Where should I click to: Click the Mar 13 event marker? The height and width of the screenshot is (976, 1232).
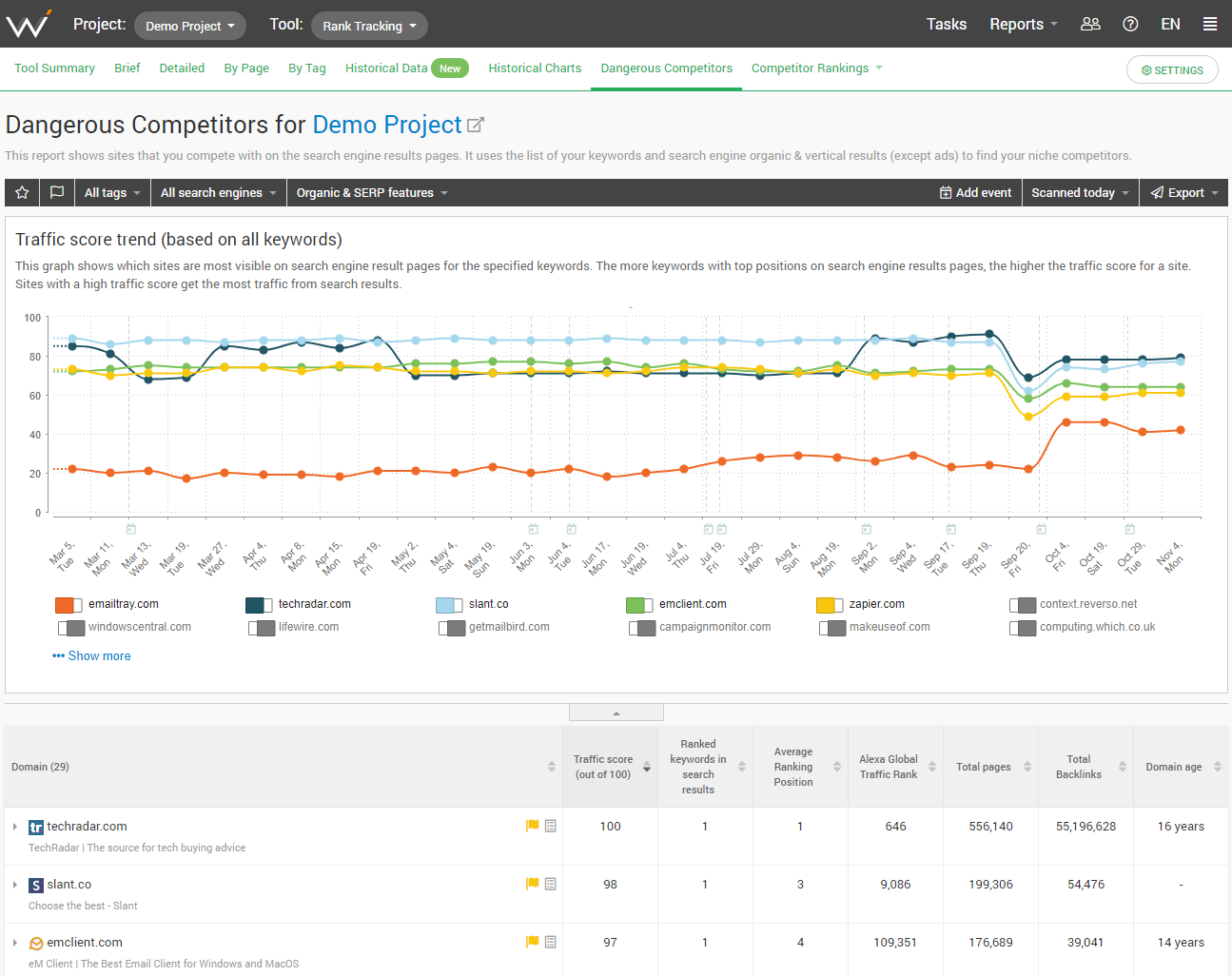[131, 529]
